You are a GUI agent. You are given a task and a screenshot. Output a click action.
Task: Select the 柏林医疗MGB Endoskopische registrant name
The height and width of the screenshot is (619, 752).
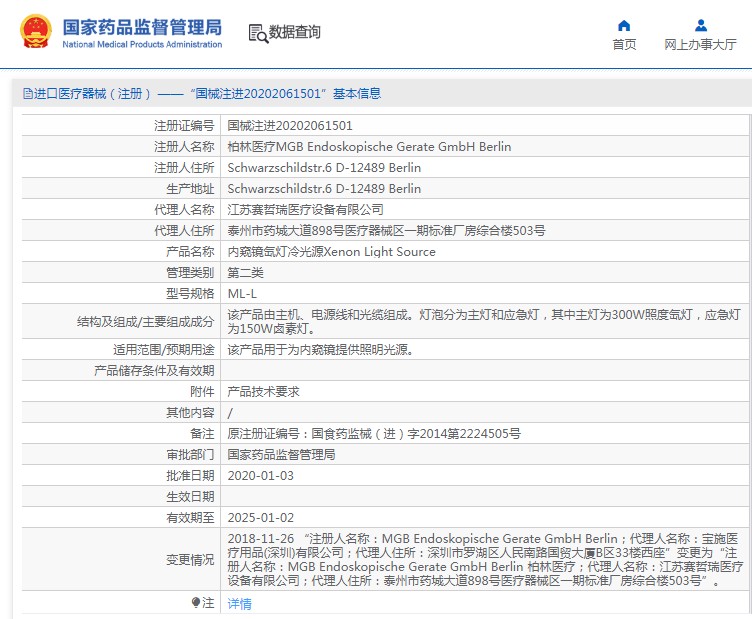(x=369, y=147)
